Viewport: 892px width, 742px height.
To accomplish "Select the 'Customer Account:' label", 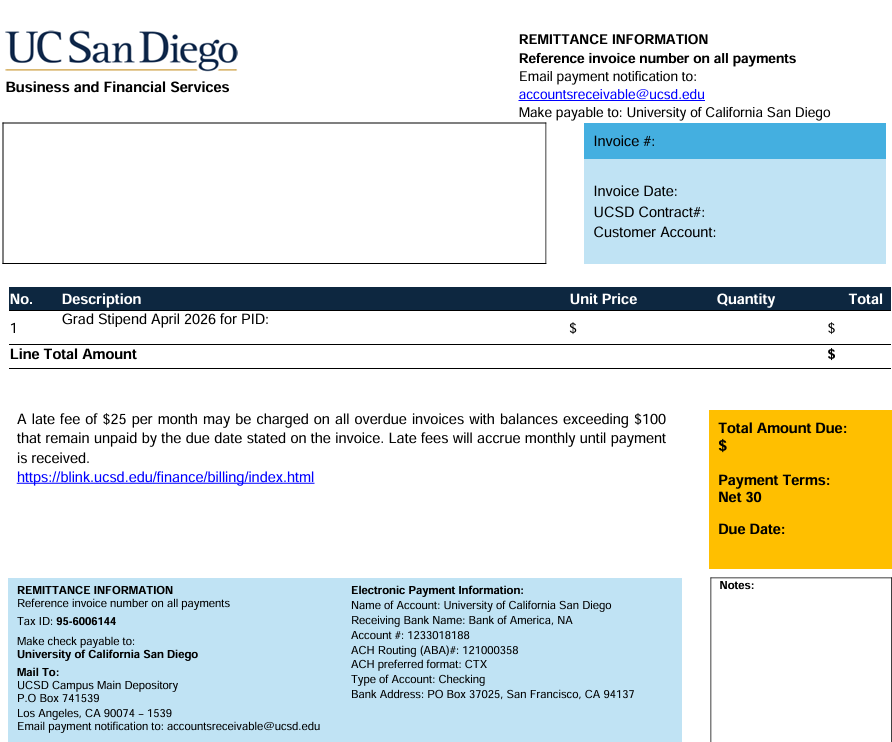I will (x=655, y=232).
